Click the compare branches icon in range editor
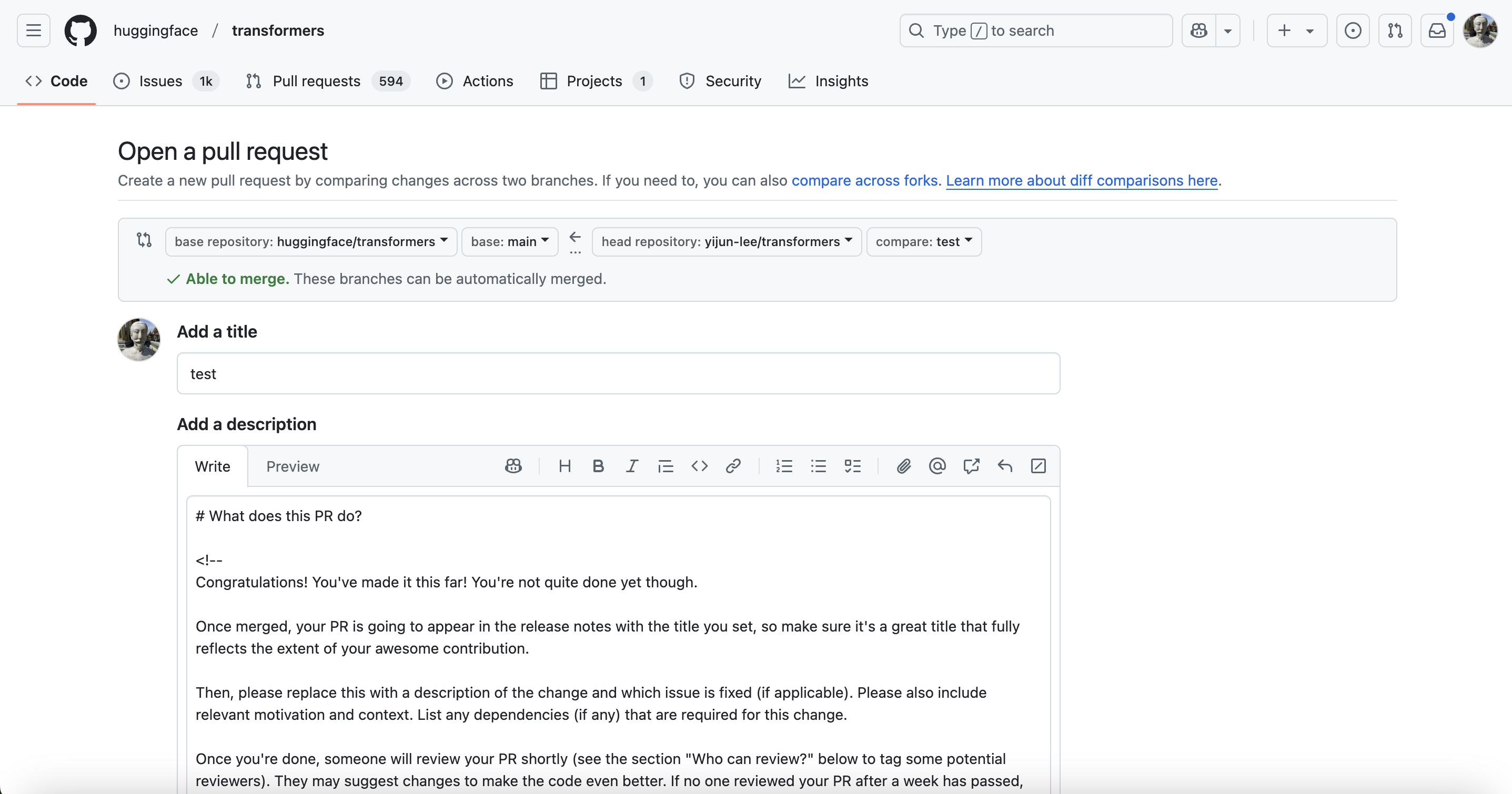1512x794 pixels. (x=144, y=240)
